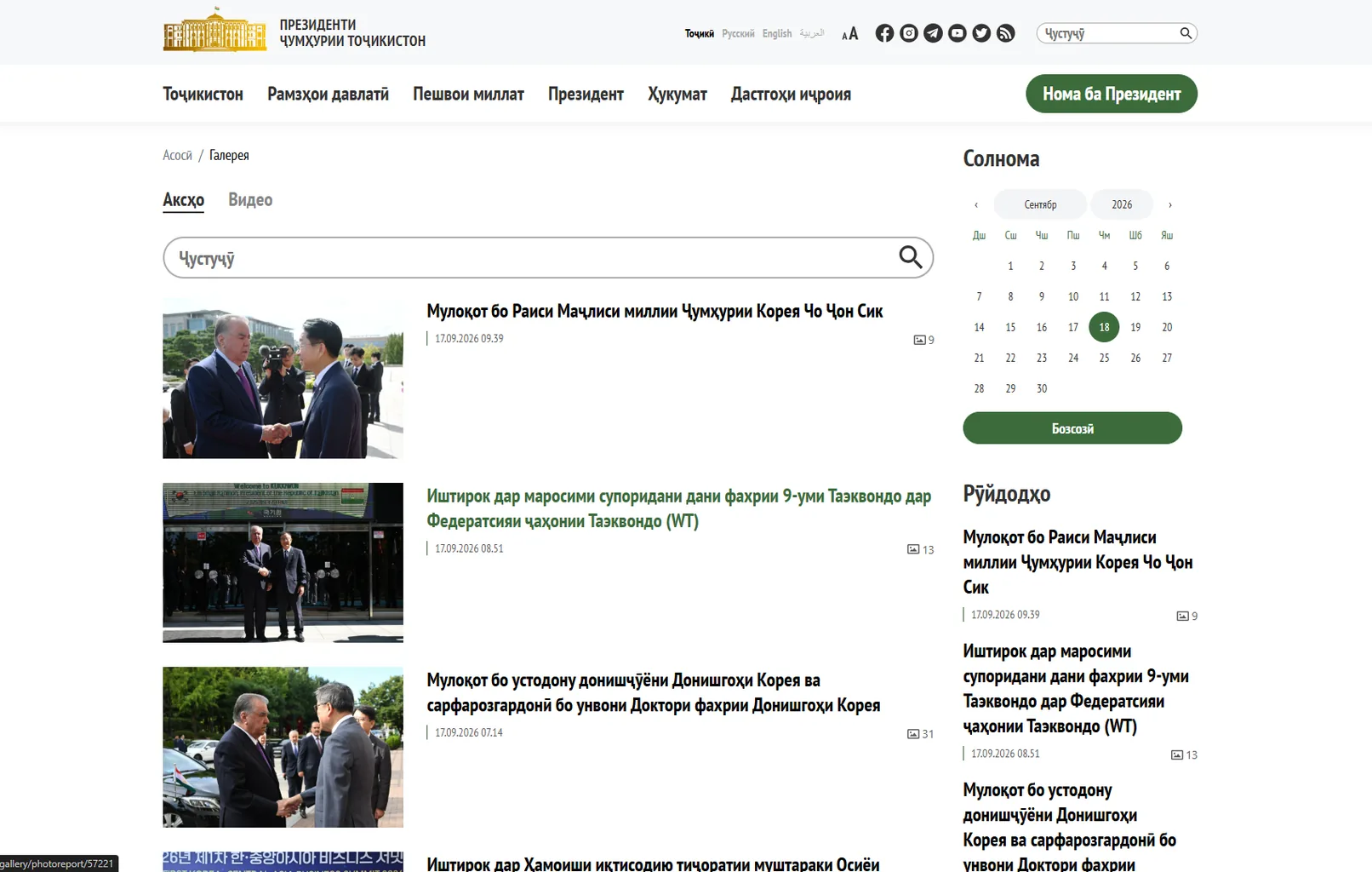Viewport: 1372px width, 872px height.
Task: Open the Facebook social icon
Action: tap(884, 33)
